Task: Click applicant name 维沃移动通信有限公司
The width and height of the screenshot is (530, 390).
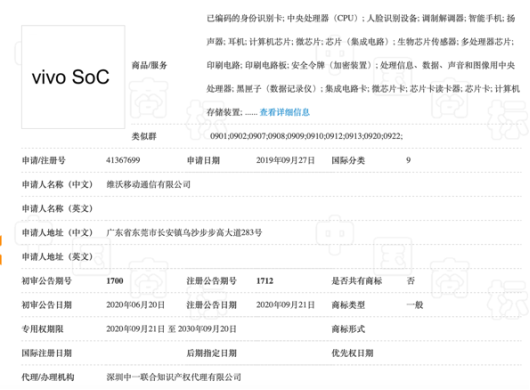Action: click(148, 185)
